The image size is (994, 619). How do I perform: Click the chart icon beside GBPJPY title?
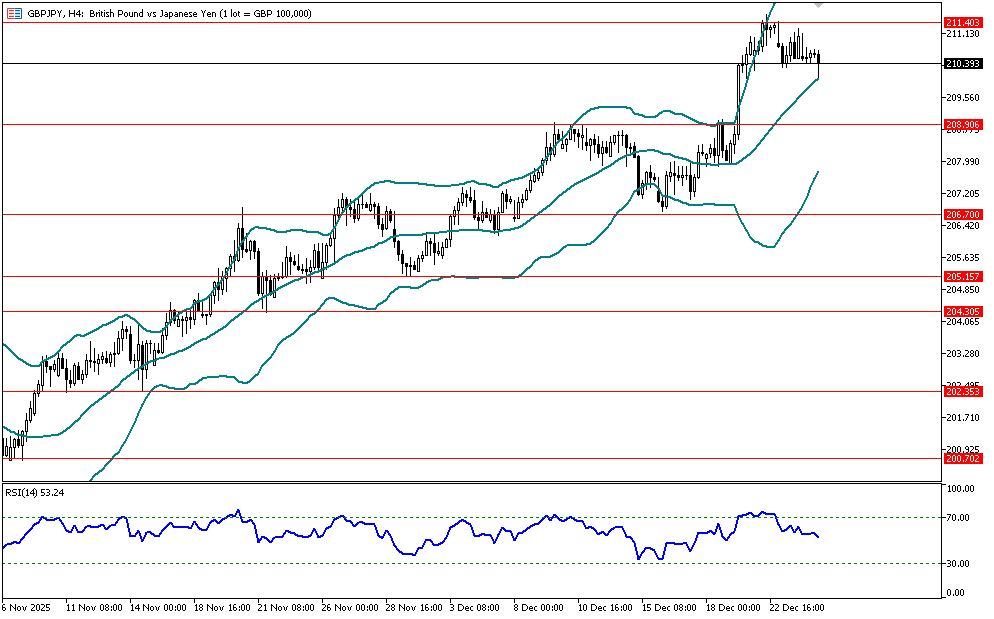(x=14, y=13)
